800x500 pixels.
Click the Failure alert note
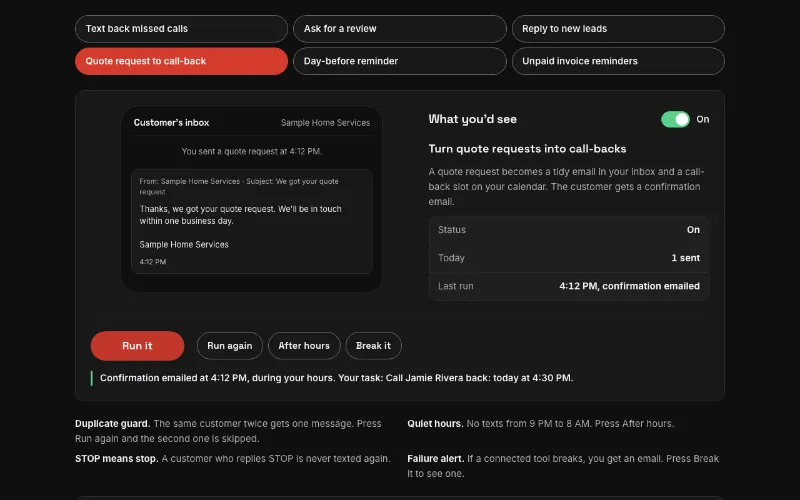coord(563,466)
